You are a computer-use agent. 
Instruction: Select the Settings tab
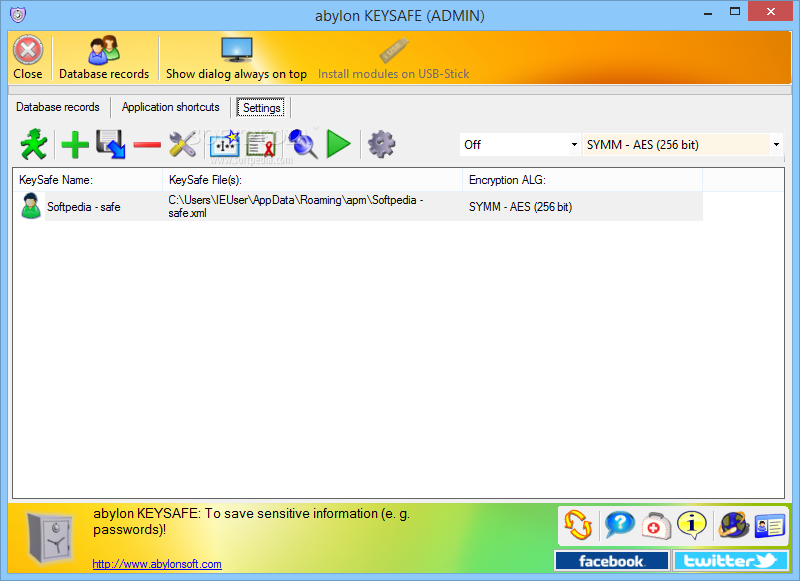pyautogui.click(x=261, y=108)
